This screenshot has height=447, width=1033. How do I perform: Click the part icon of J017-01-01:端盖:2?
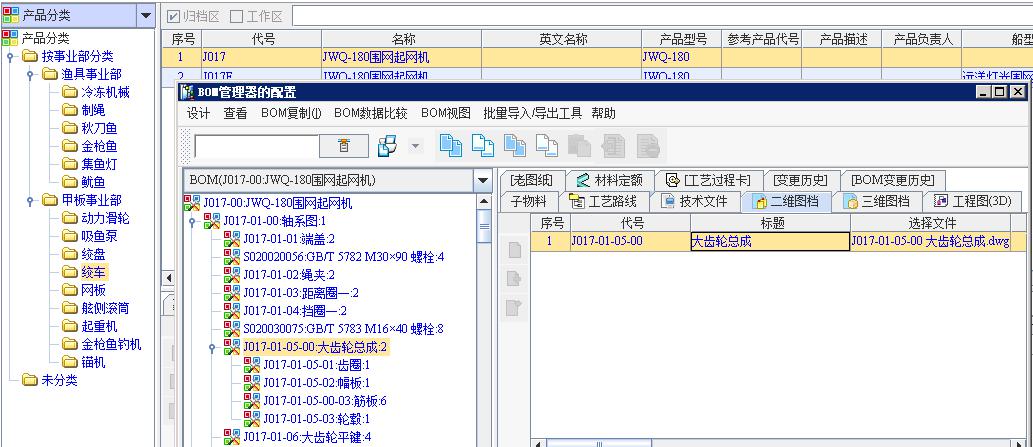(x=232, y=238)
